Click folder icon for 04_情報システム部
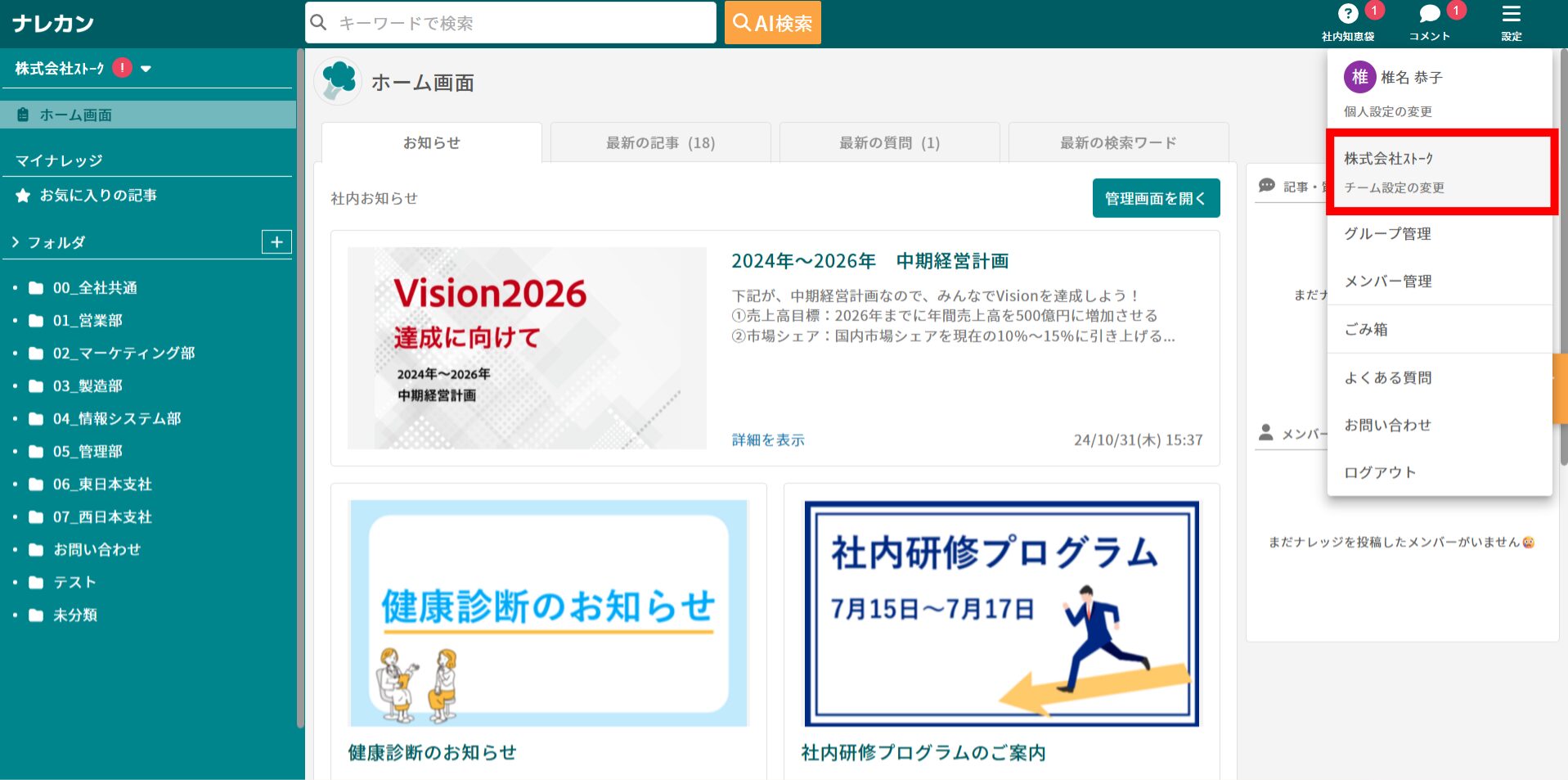This screenshot has height=780, width=1568. pyautogui.click(x=36, y=419)
